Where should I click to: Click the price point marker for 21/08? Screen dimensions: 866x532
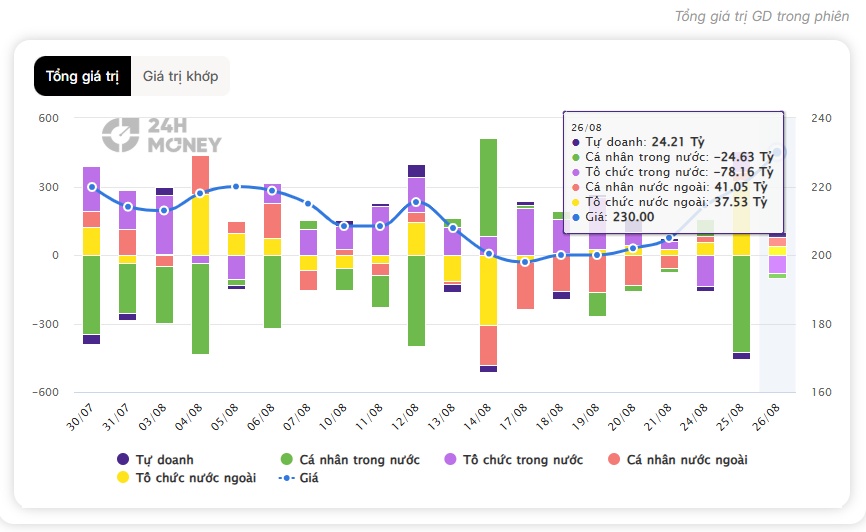(669, 238)
